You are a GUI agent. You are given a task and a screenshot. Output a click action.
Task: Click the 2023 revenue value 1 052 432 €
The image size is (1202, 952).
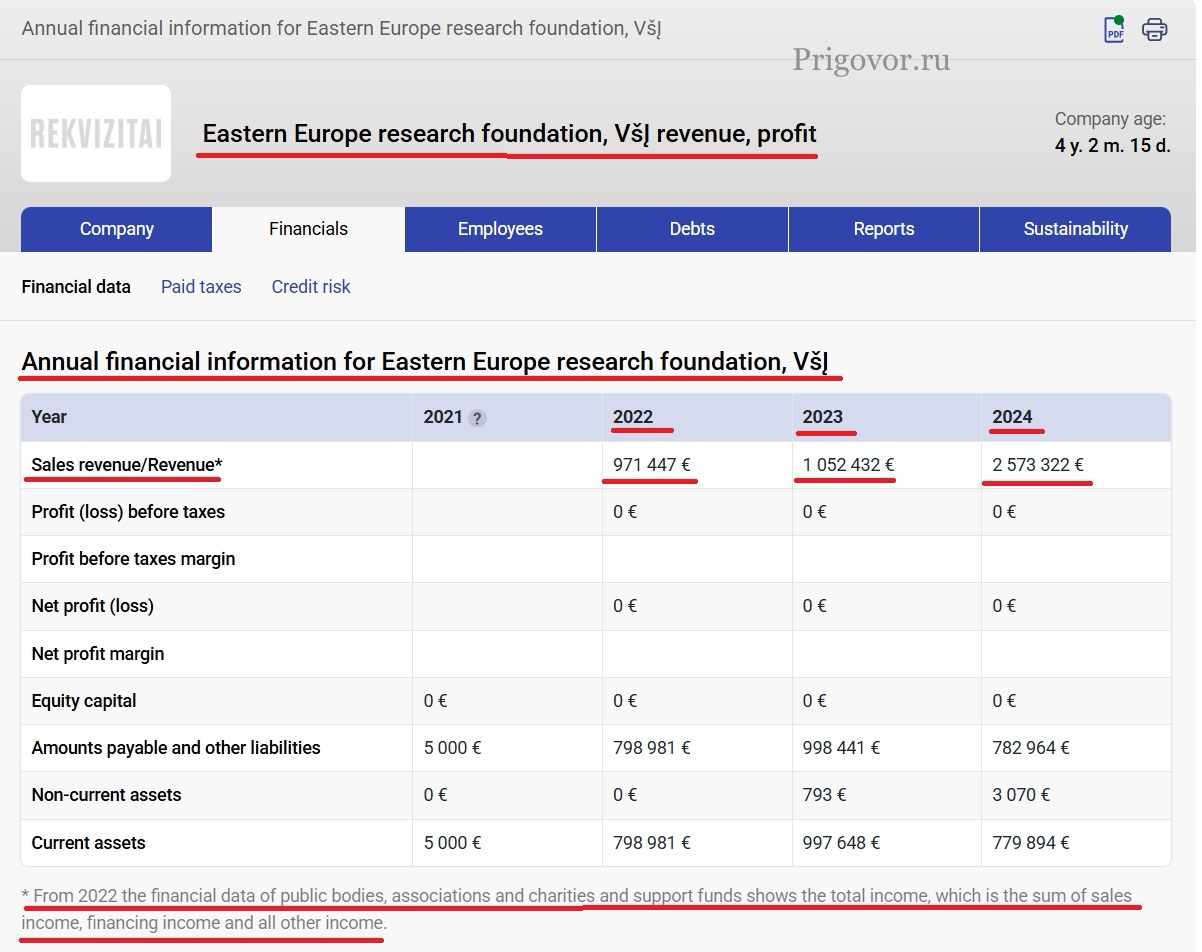[848, 464]
